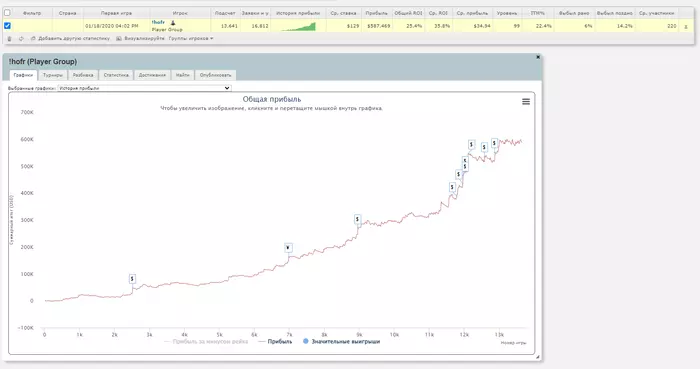The width and height of the screenshot is (700, 369).
Task: Click the $ win marker near game 2.5k
Action: click(x=132, y=279)
